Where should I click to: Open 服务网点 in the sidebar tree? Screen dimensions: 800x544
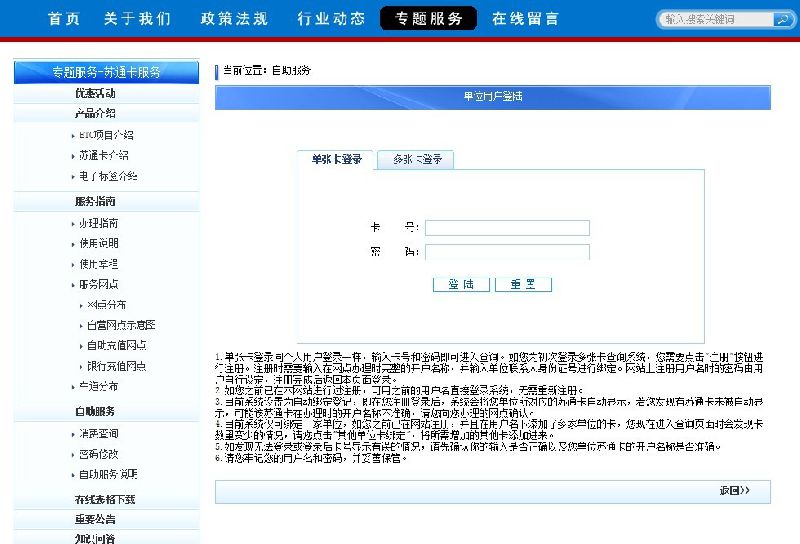pyautogui.click(x=99, y=284)
